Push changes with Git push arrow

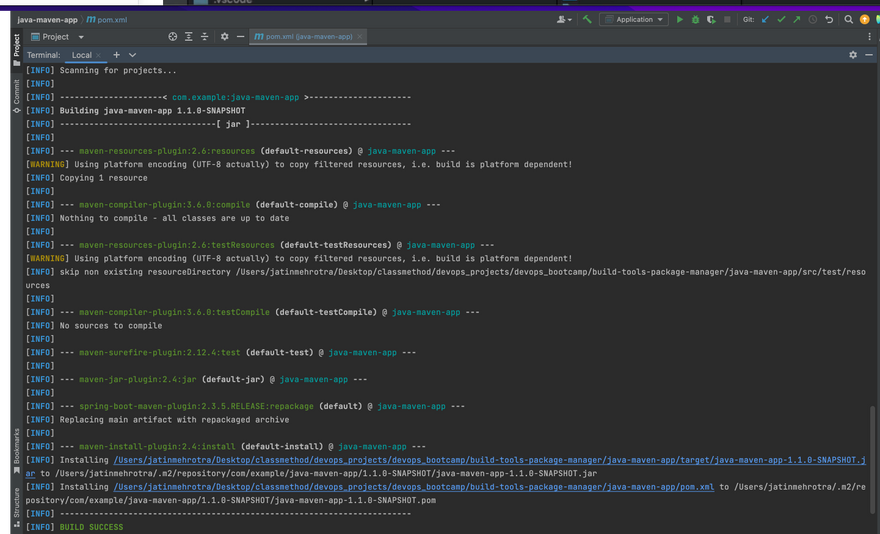coord(796,19)
